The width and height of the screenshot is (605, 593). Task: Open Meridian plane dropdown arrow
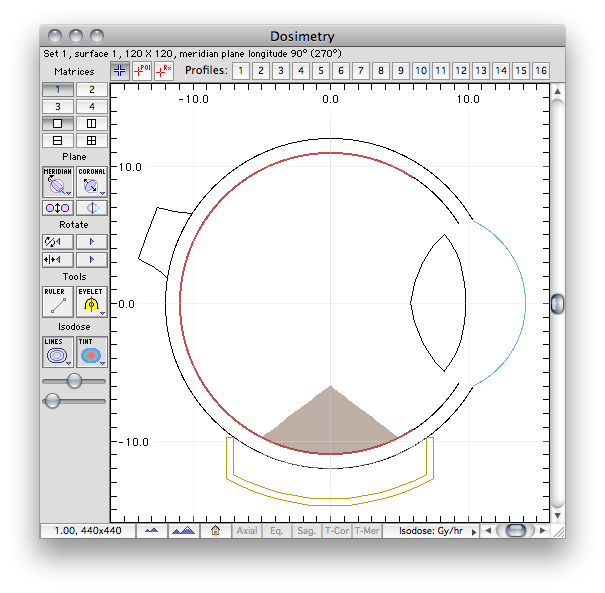click(68, 193)
